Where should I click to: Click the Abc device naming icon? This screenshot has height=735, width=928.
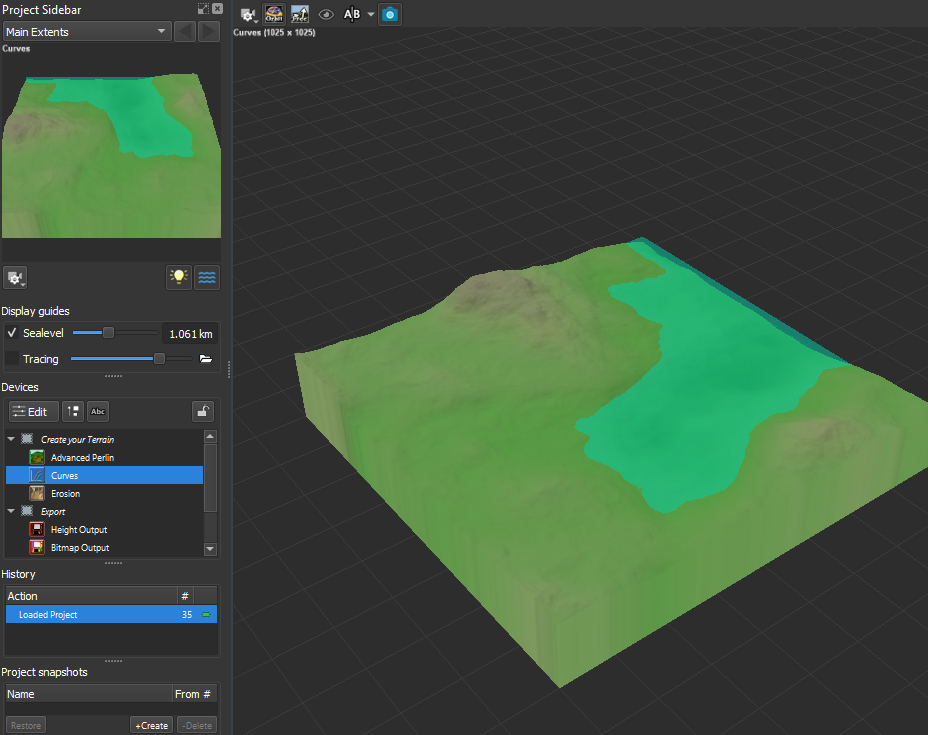click(x=98, y=411)
